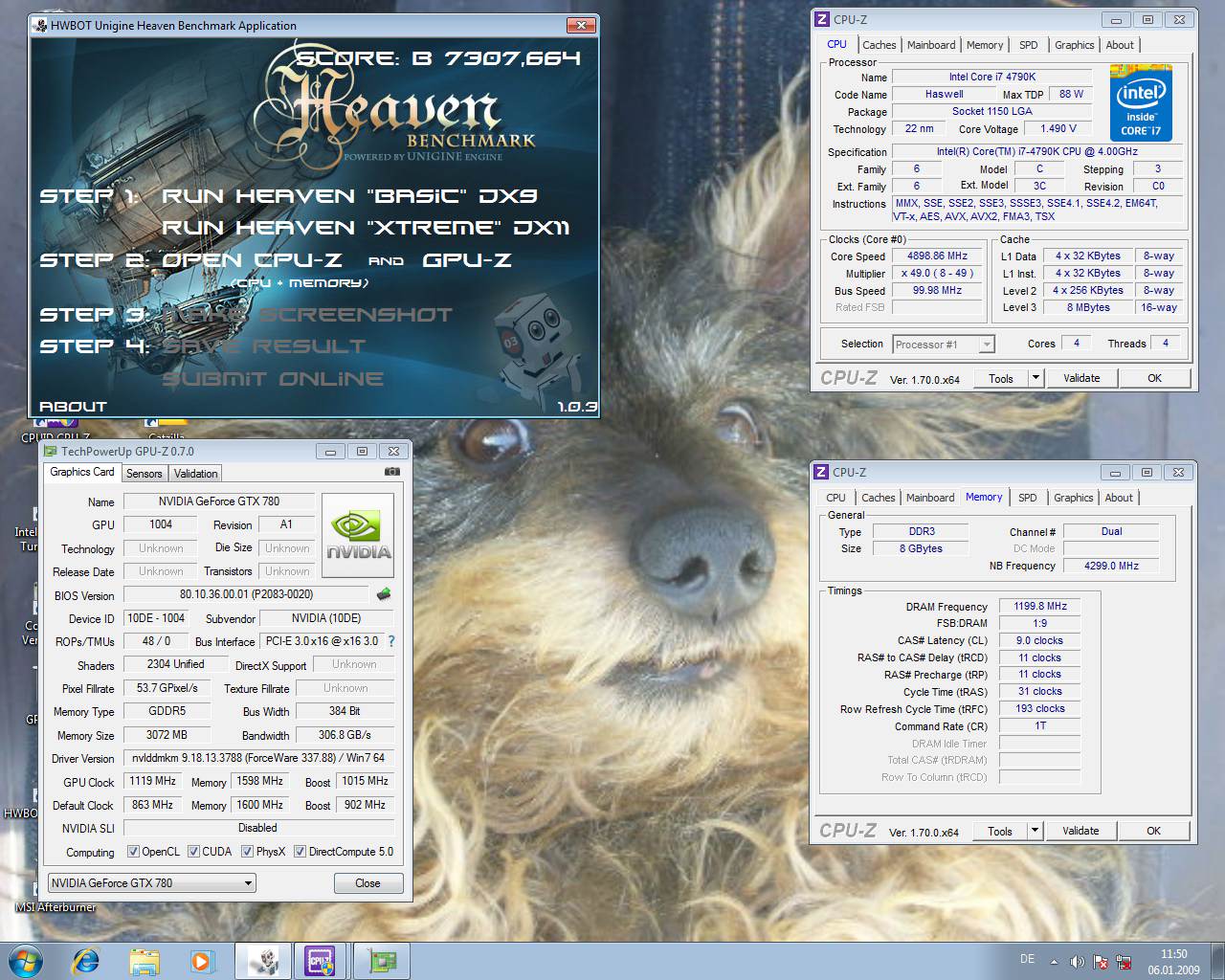Click the Show Desktop strip at taskbar end
Viewport: 1225px width, 980px height.
click(x=1218, y=961)
